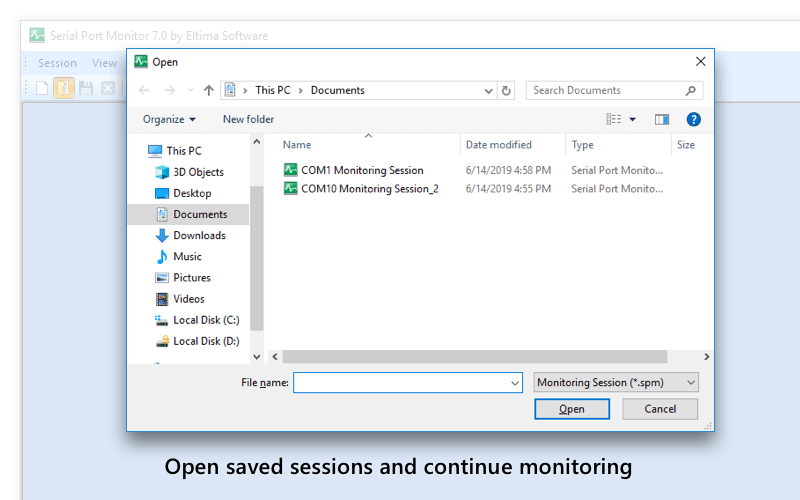Select Downloads in the navigation pane
Viewport: 800px width, 500px height.
coord(190,236)
